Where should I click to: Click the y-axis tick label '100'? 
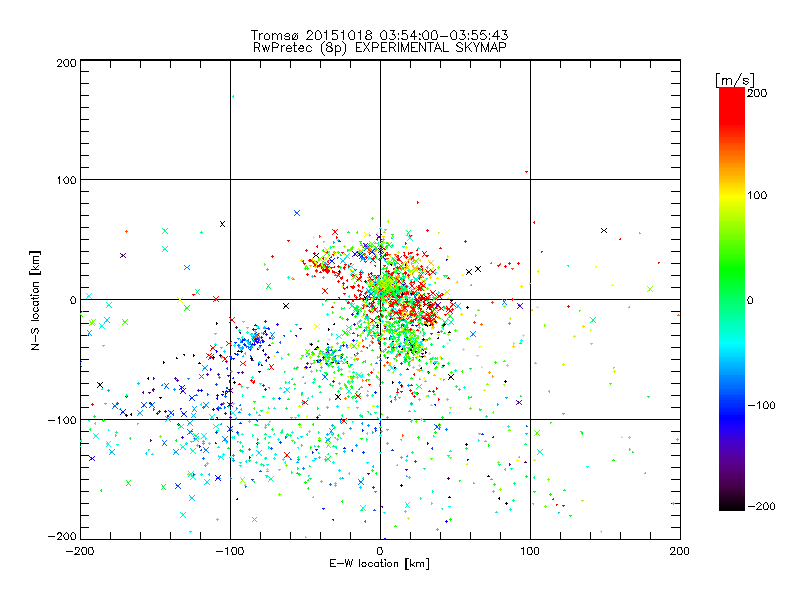66,180
